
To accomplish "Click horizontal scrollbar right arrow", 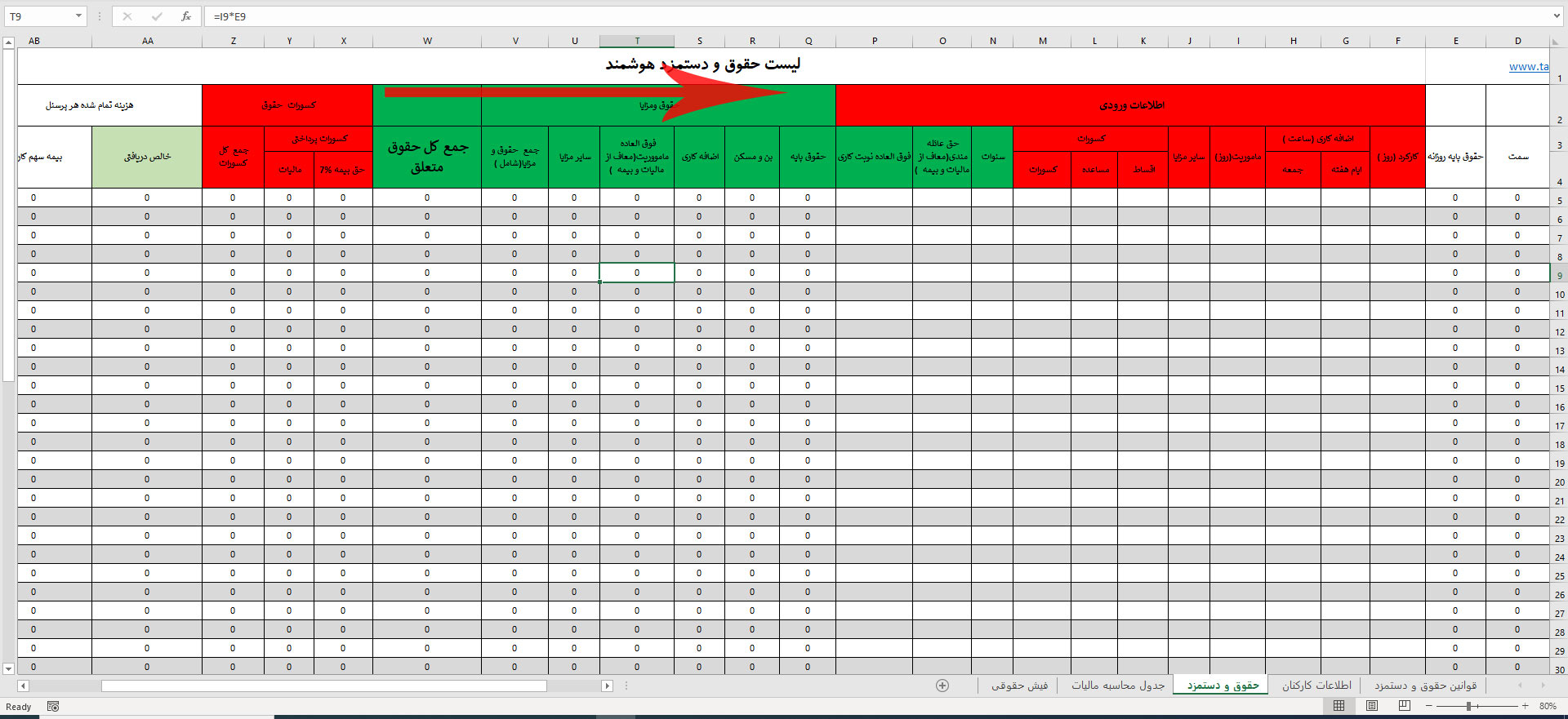I will point(607,686).
